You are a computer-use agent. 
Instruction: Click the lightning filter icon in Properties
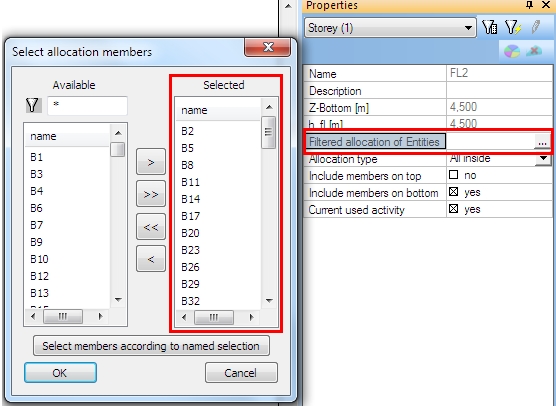[513, 27]
